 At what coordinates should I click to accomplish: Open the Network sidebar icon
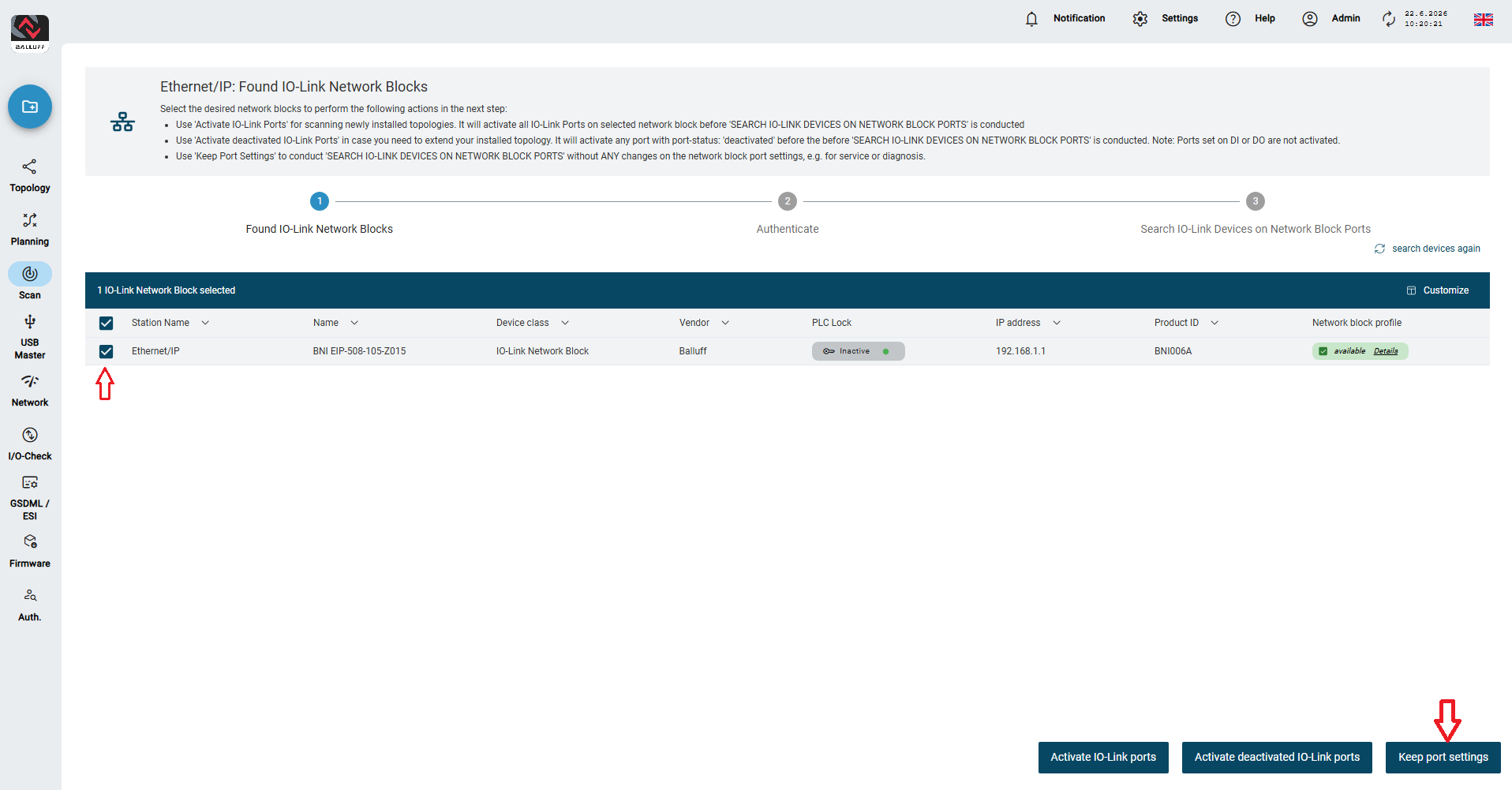[x=30, y=381]
